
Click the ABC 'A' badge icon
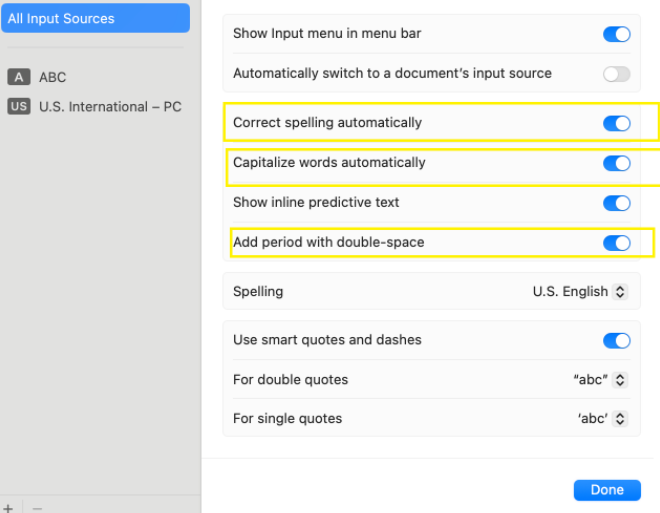(x=19, y=77)
